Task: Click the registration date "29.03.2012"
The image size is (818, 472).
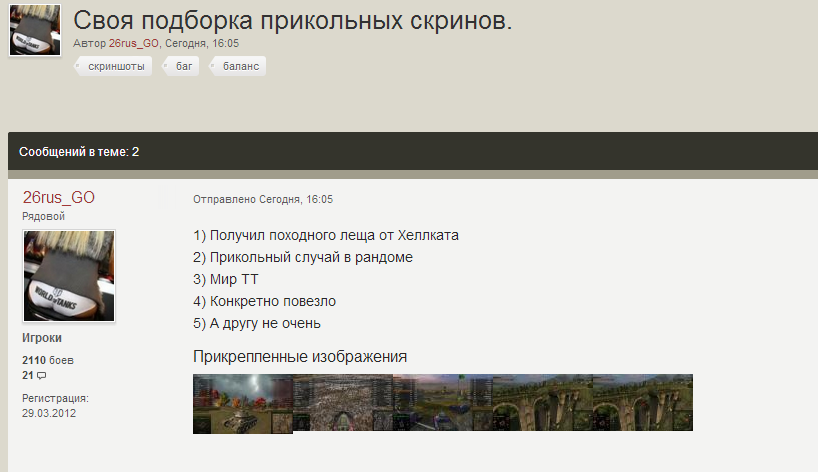Action: (49, 413)
